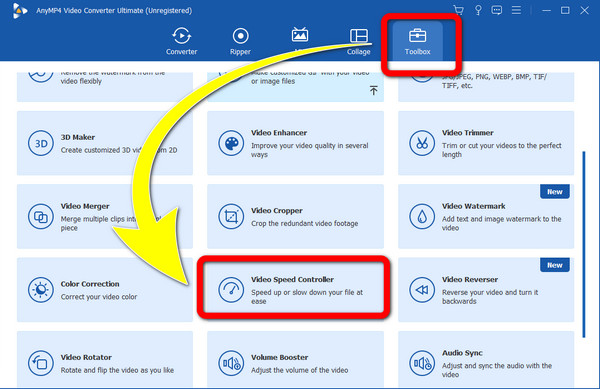Click 'Improve your video quality' description

pyautogui.click(x=310, y=150)
